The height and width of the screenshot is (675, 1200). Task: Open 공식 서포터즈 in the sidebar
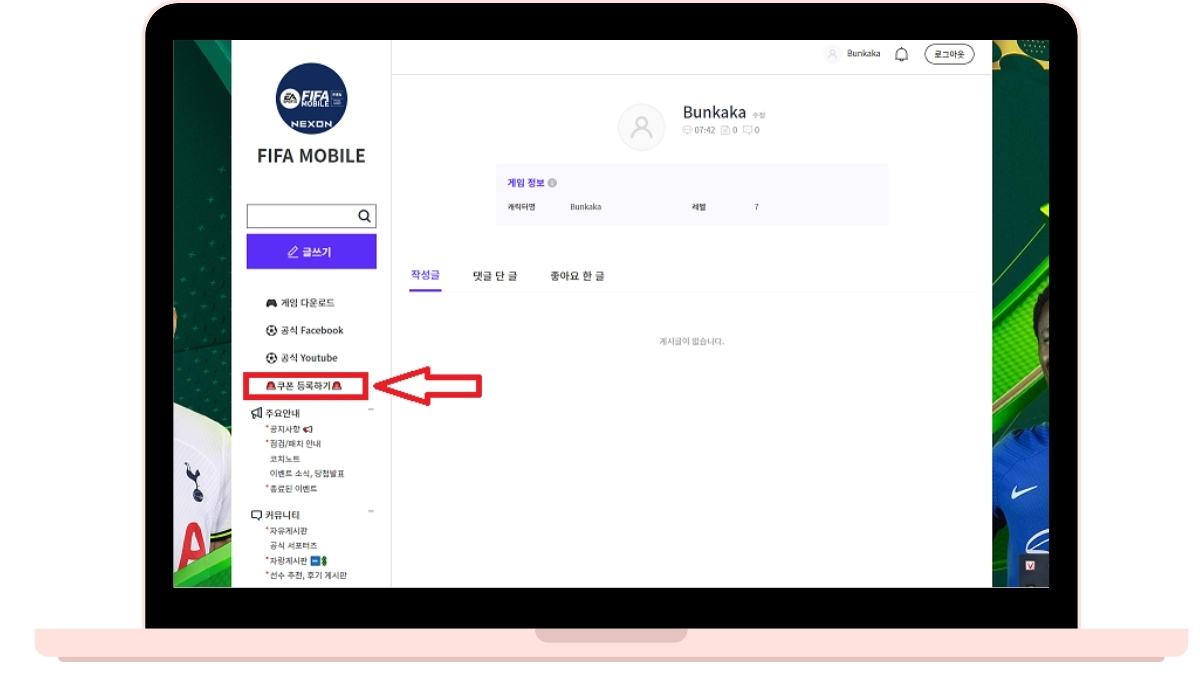tap(293, 546)
